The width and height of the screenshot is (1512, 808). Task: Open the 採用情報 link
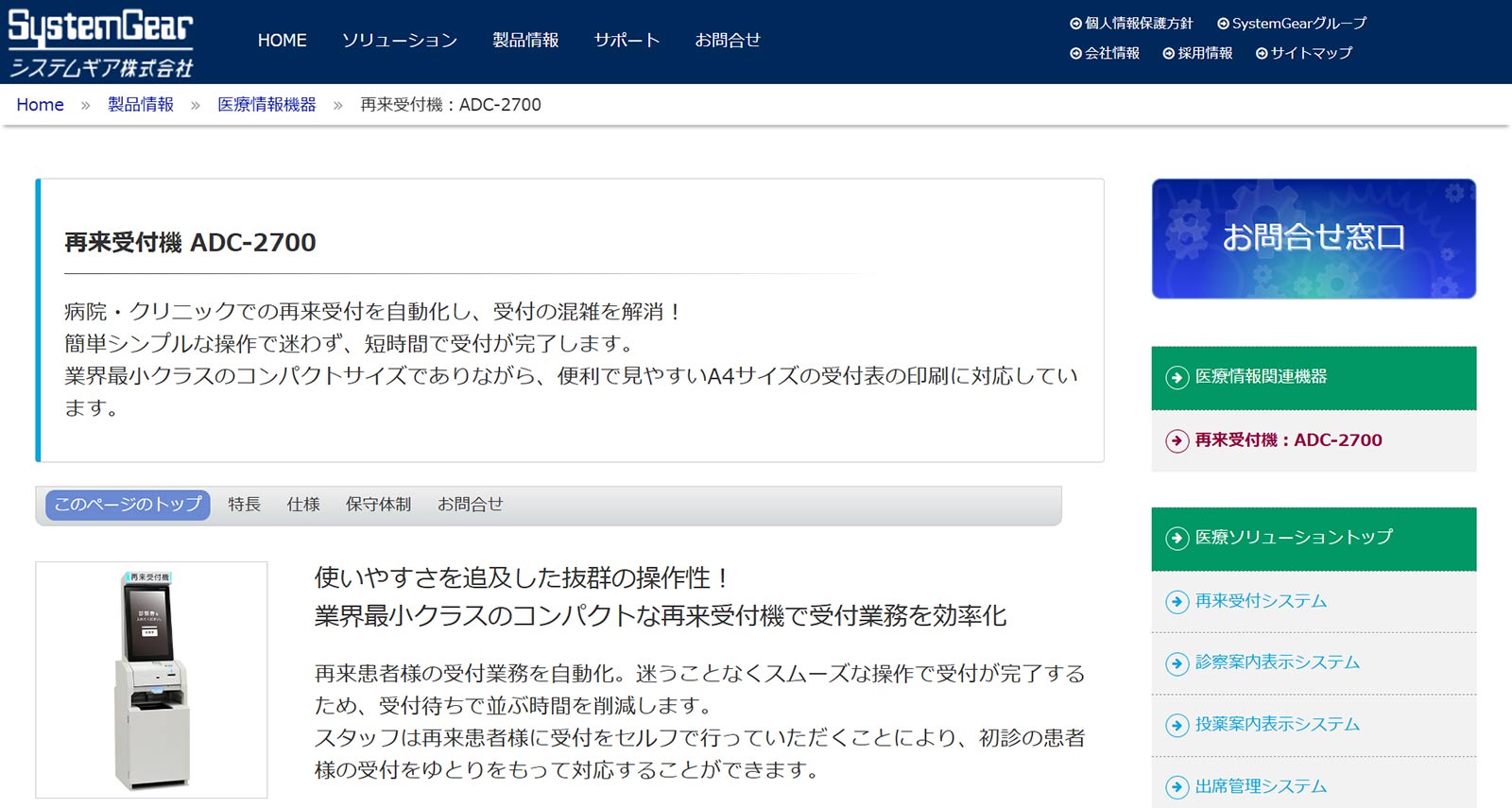tap(1205, 54)
